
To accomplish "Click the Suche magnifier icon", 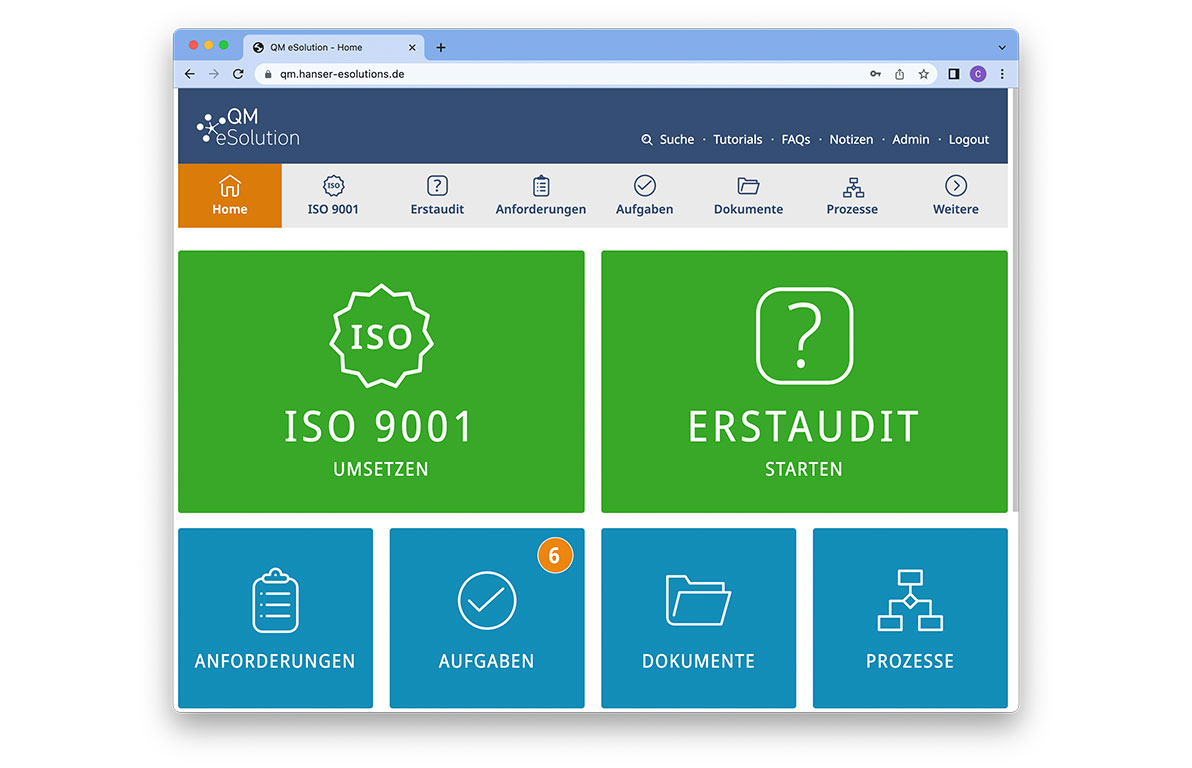I will coord(646,139).
